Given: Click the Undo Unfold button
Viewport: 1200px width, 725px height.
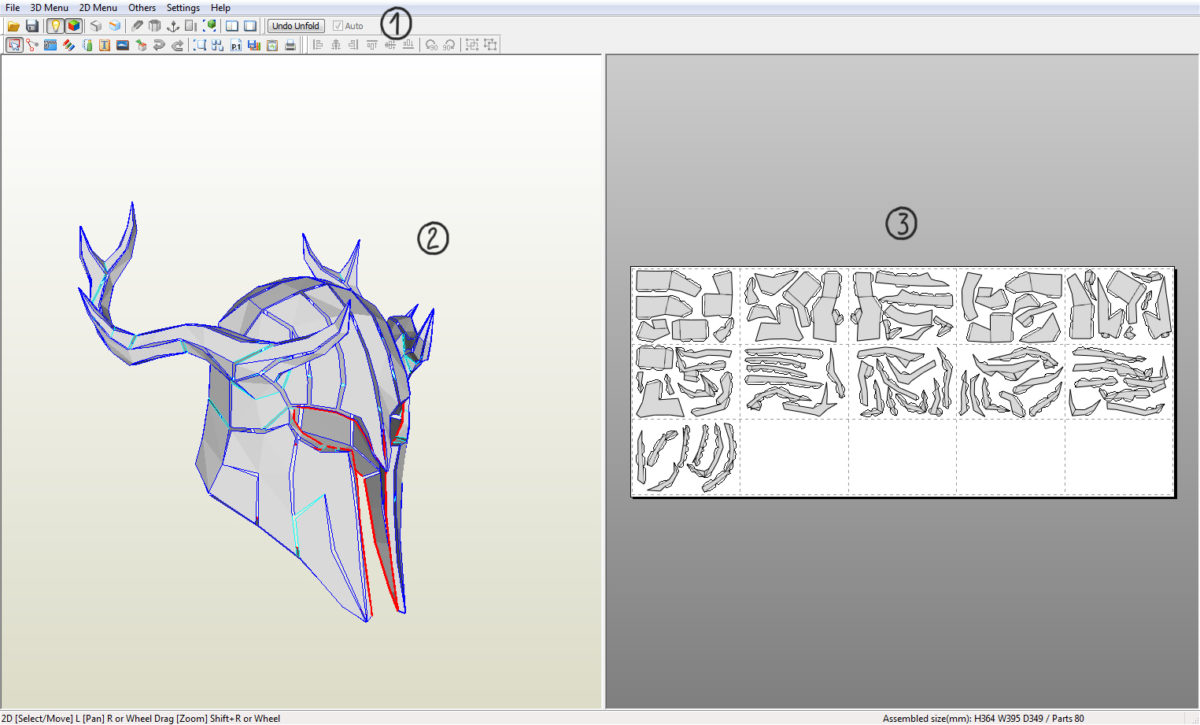Looking at the screenshot, I should pos(295,25).
